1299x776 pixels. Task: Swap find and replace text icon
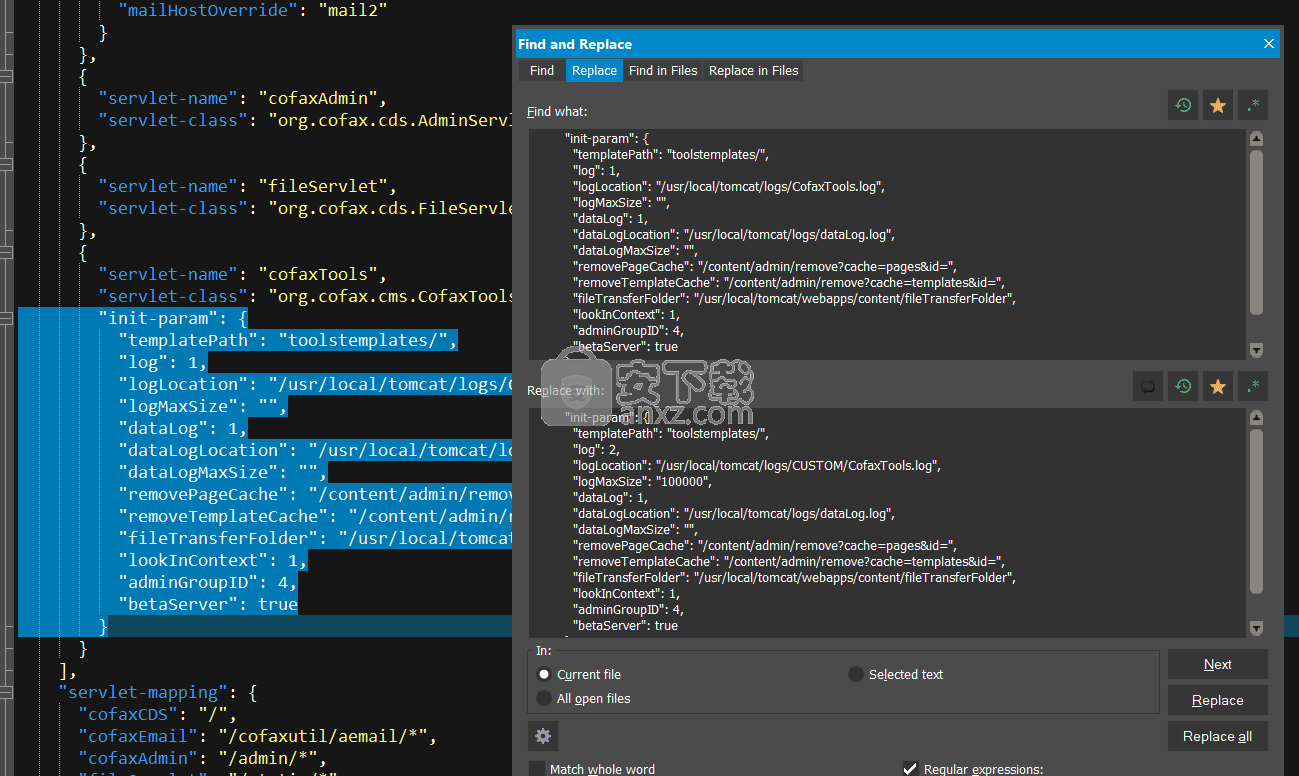[1148, 386]
